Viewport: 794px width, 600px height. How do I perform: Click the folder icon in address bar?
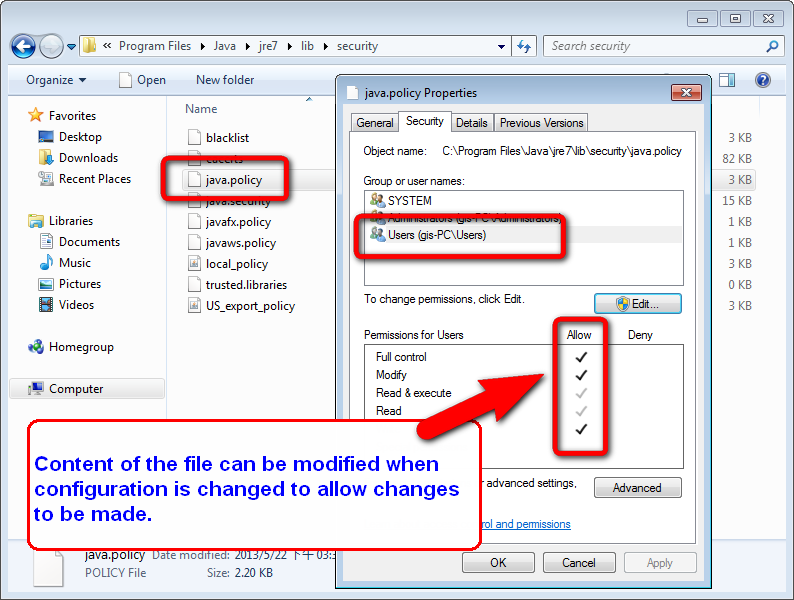tap(89, 46)
